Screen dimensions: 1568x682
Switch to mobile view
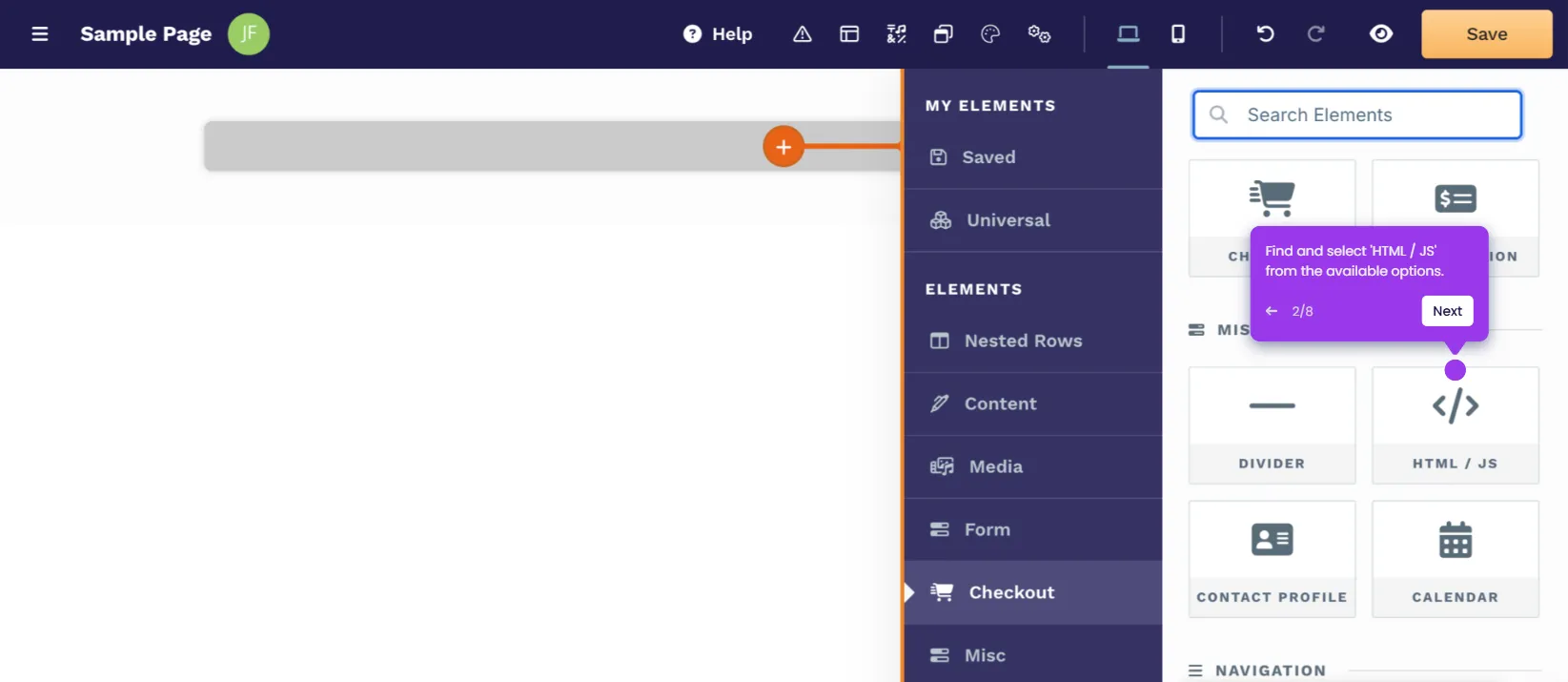click(1178, 34)
